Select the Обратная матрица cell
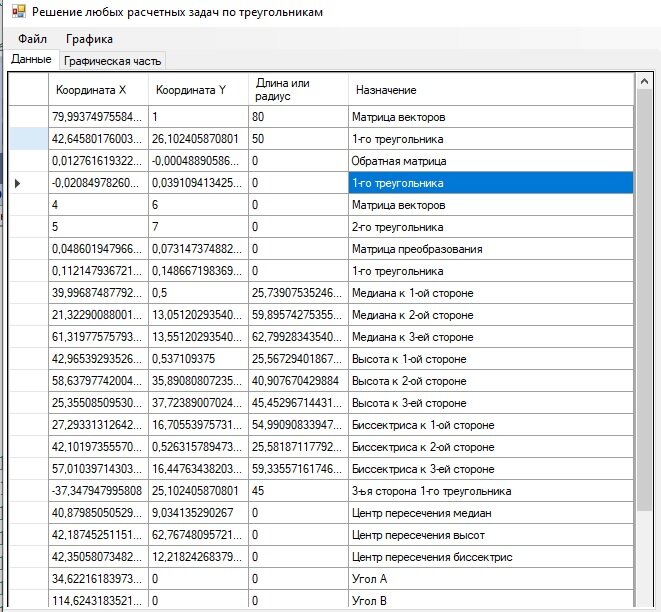 (491, 161)
